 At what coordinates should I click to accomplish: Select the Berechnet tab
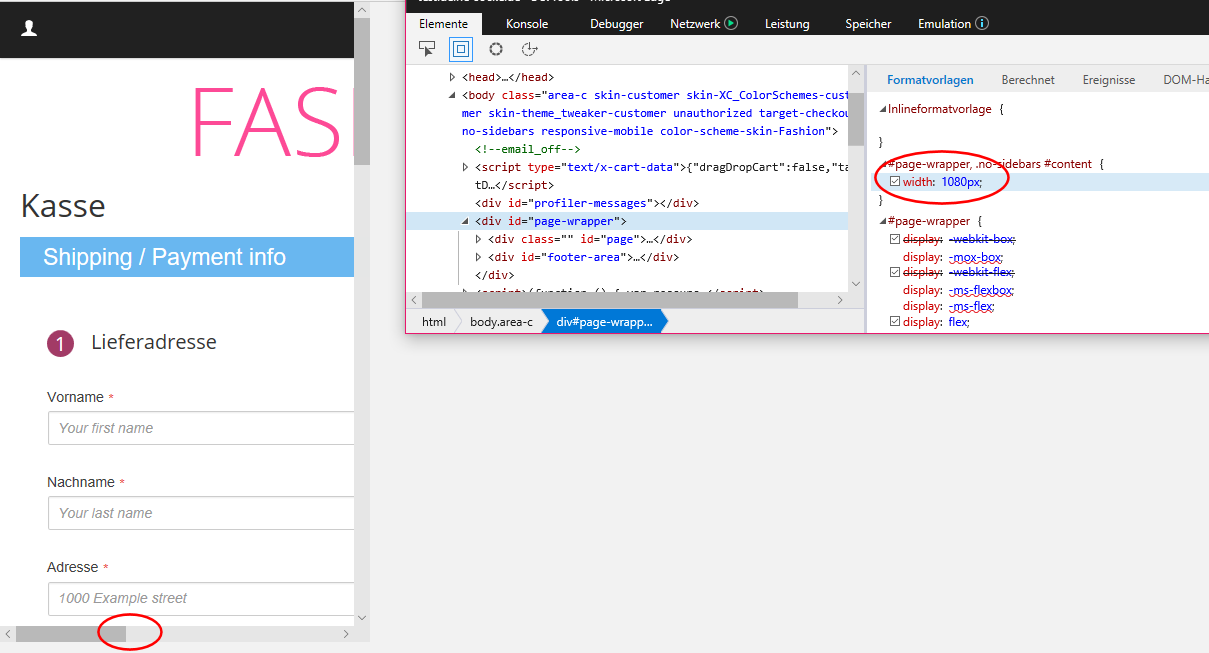[1028, 80]
